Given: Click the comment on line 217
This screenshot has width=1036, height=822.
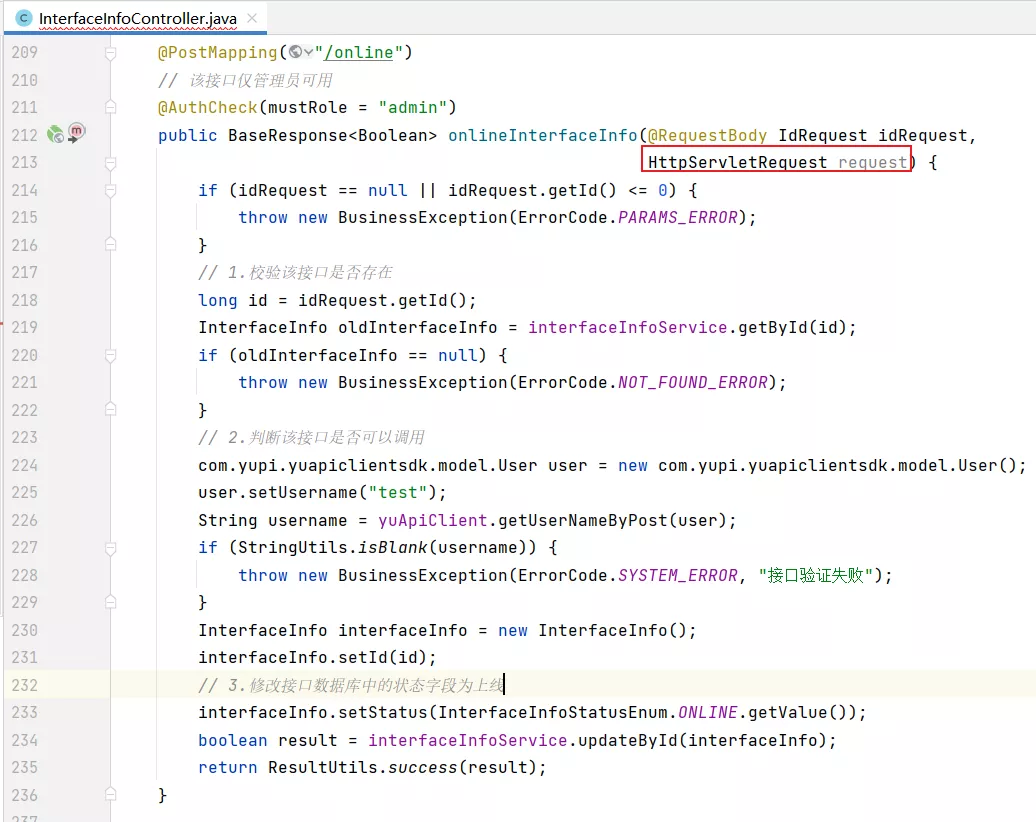Looking at the screenshot, I should 295,272.
